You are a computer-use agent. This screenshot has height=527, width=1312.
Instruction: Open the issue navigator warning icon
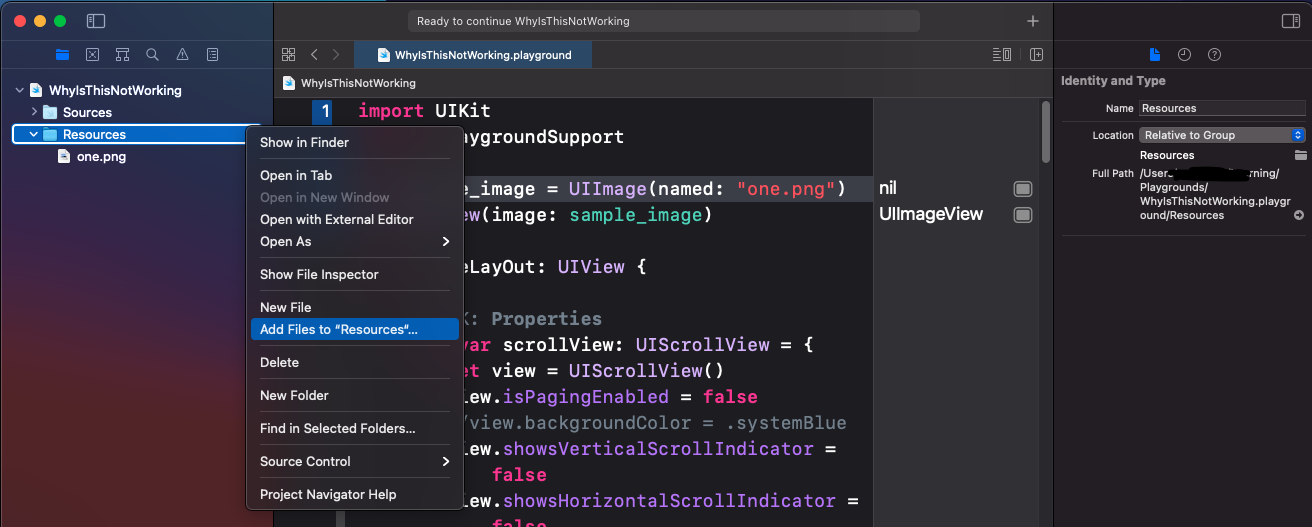pos(182,55)
